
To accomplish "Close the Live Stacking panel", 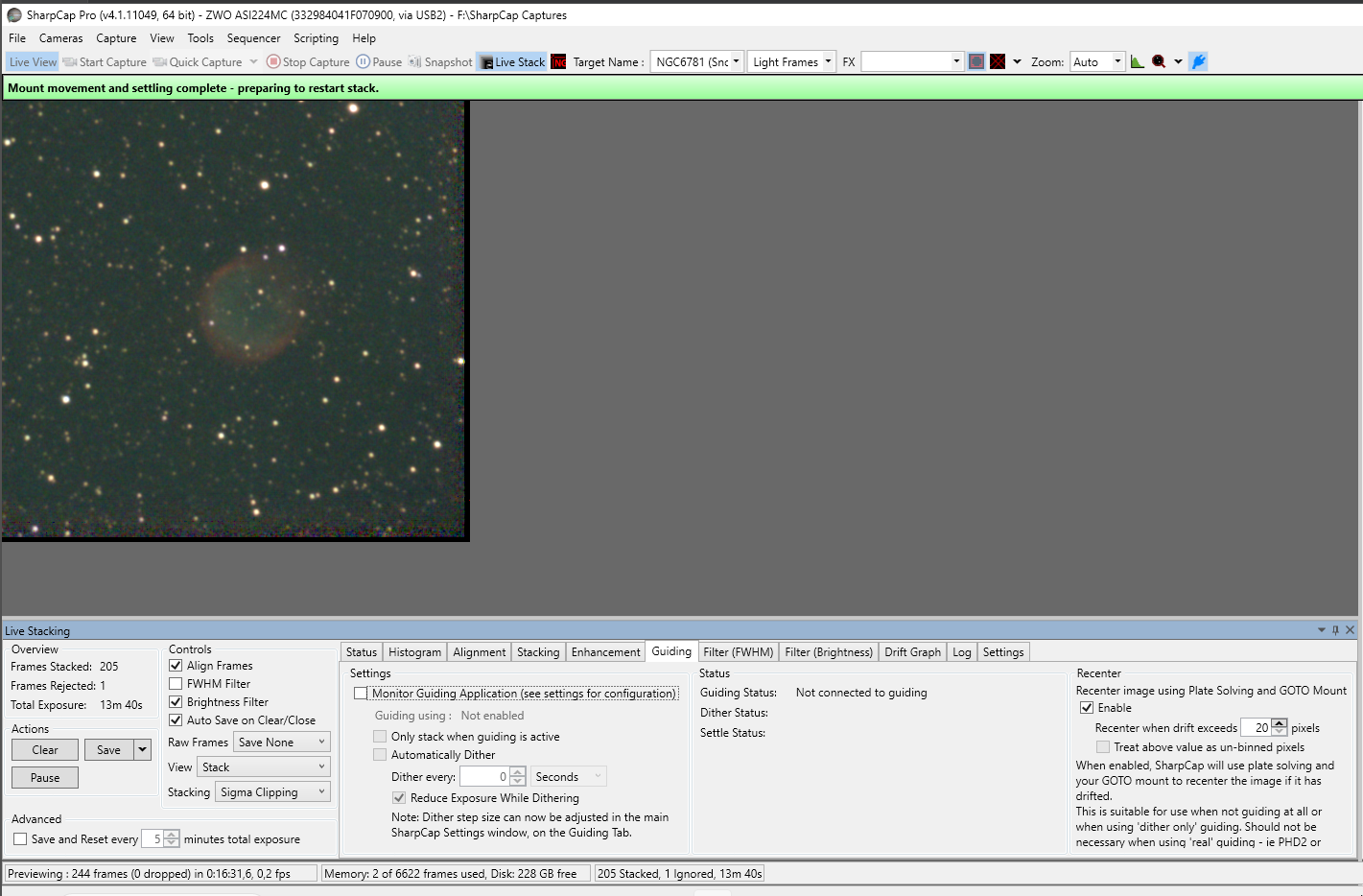I will [1350, 630].
